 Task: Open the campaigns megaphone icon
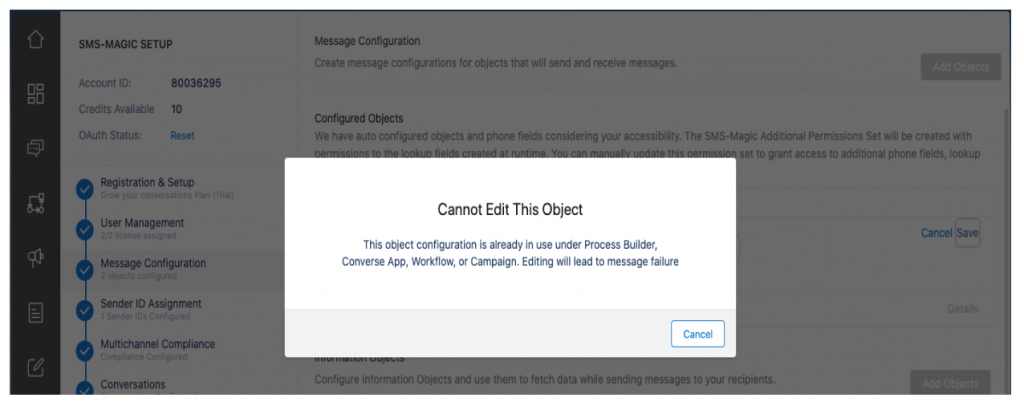(35, 258)
